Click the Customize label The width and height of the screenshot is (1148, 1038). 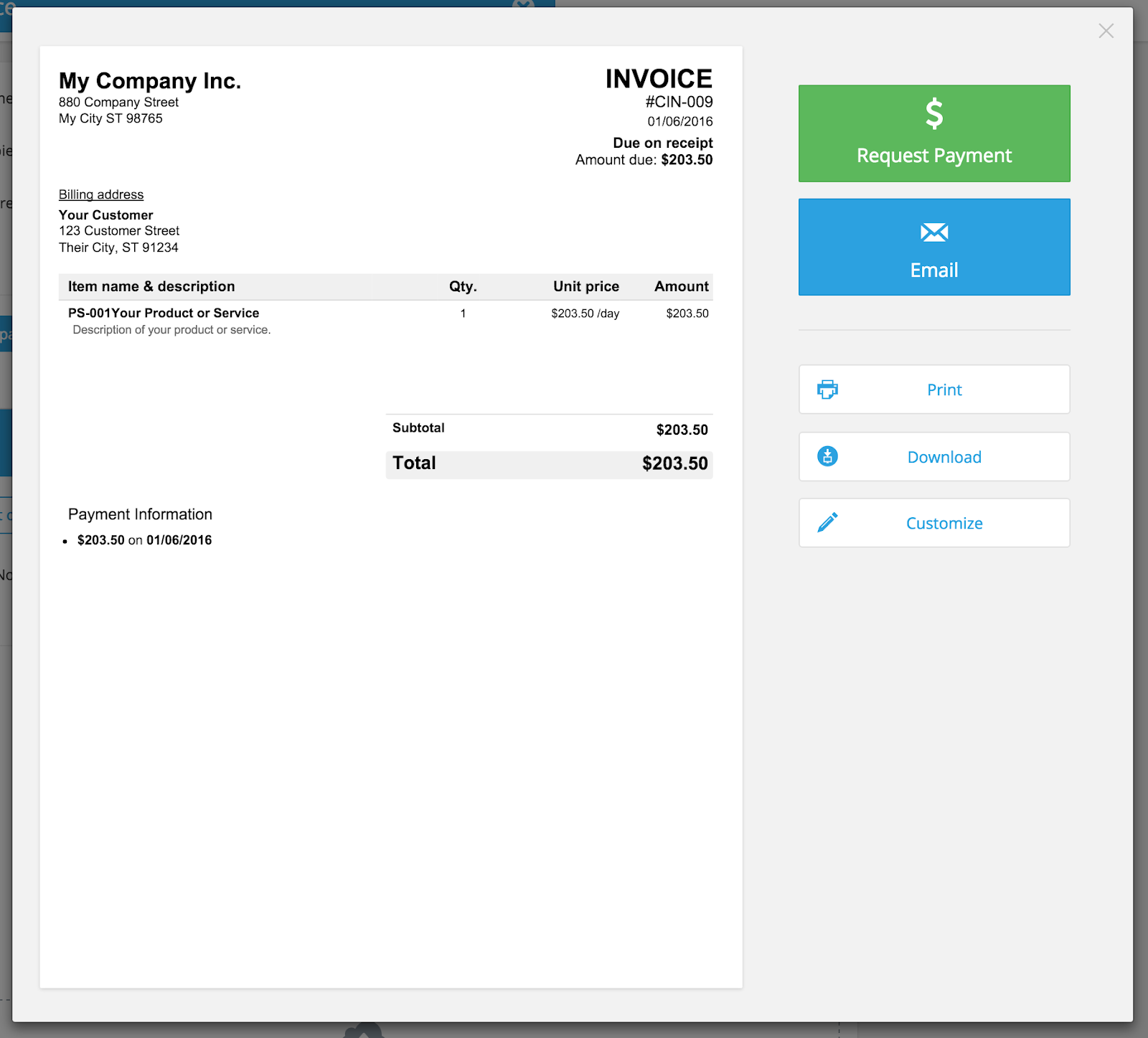coord(944,524)
